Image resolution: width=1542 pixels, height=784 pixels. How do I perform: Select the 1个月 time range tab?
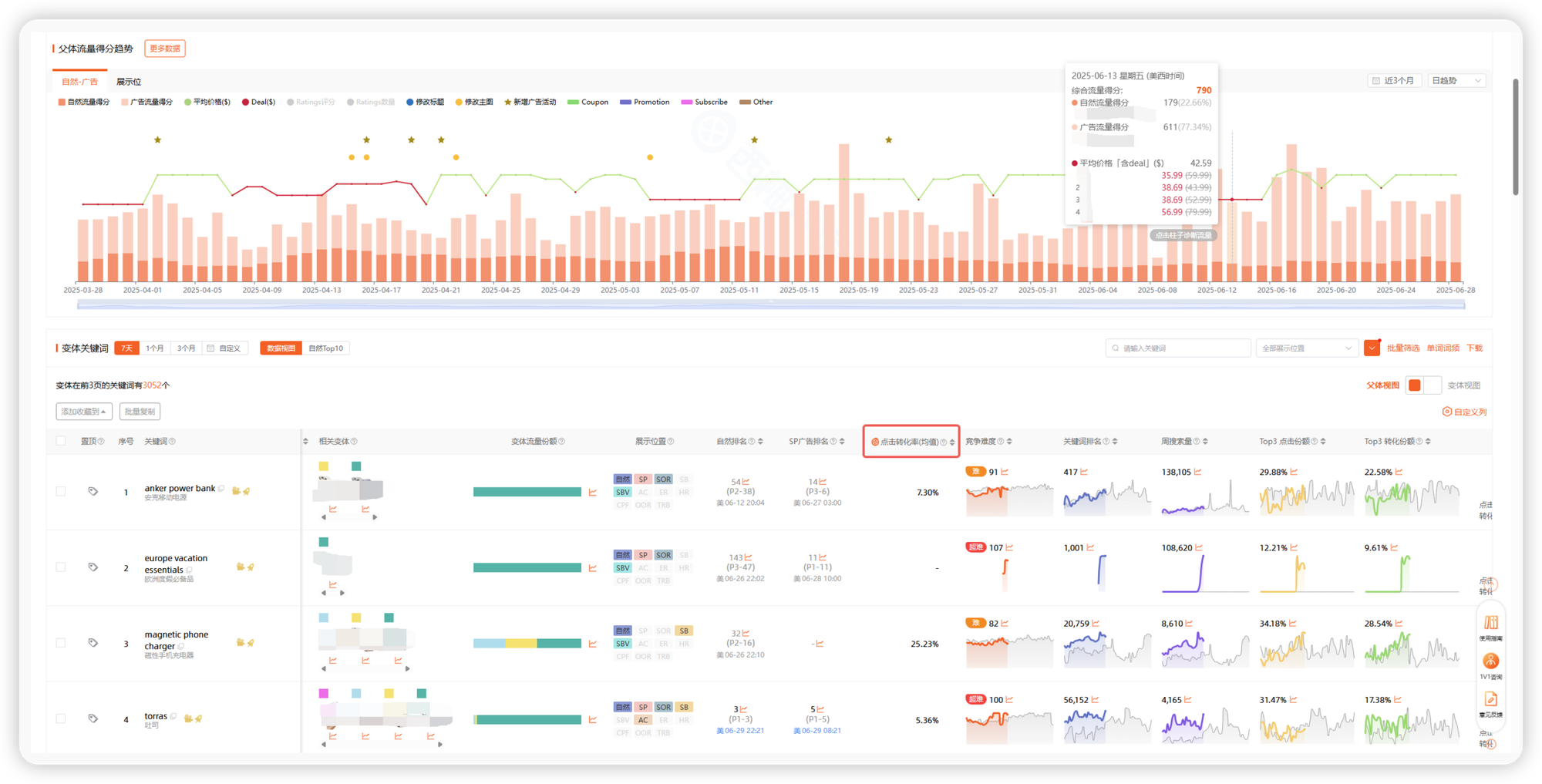[x=155, y=348]
